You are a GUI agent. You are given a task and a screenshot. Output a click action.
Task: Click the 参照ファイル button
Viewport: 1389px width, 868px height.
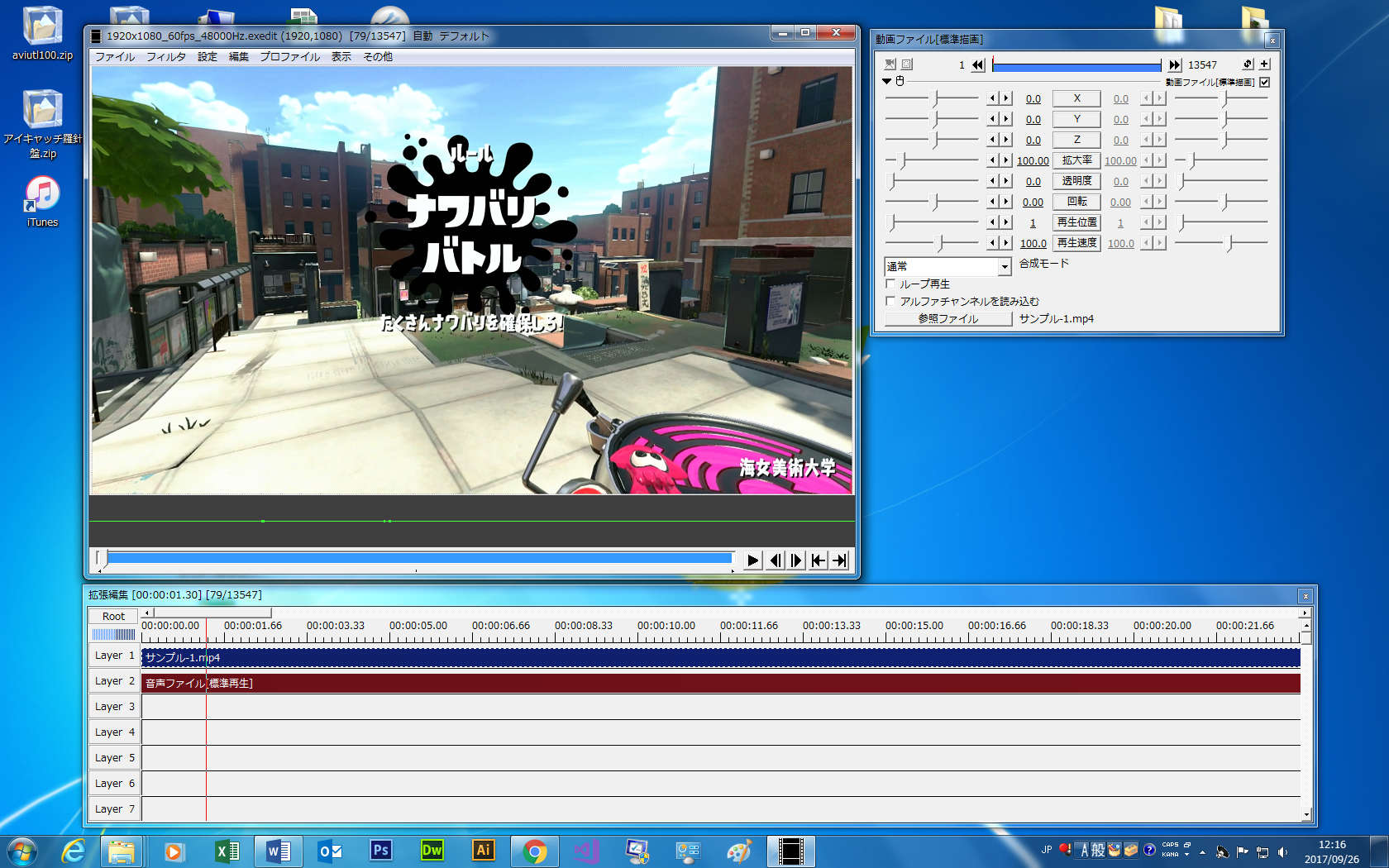click(x=948, y=318)
